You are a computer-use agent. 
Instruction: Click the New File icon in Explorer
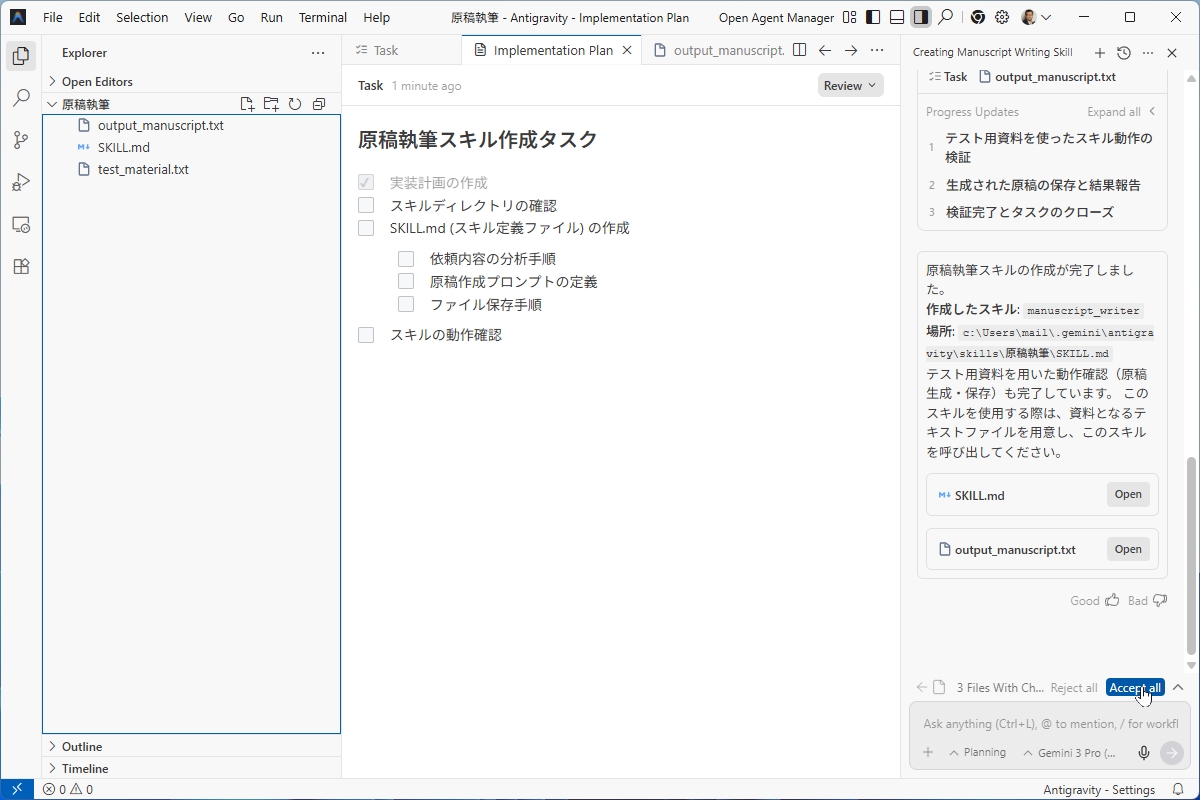[245, 103]
